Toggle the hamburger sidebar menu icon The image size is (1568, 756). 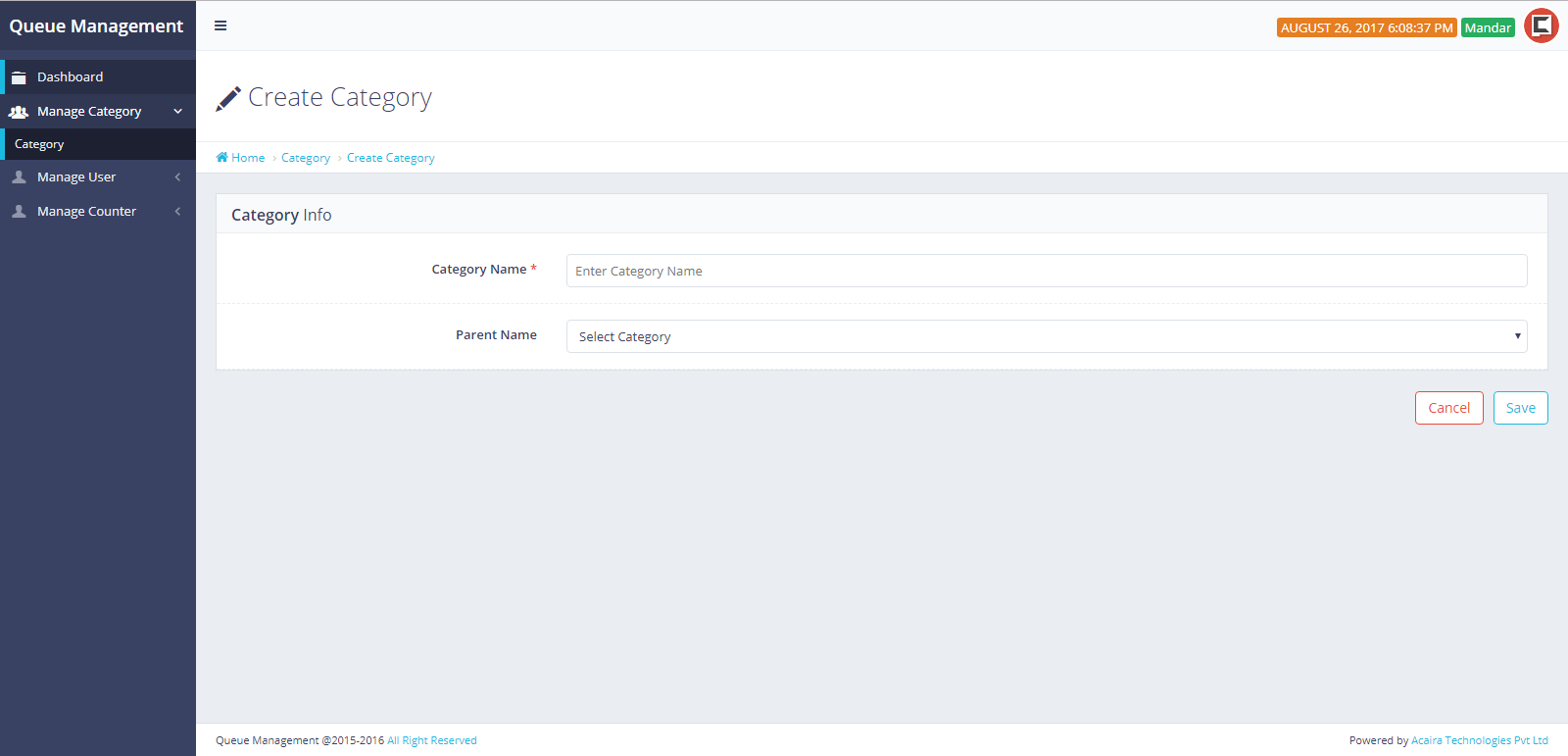click(220, 25)
